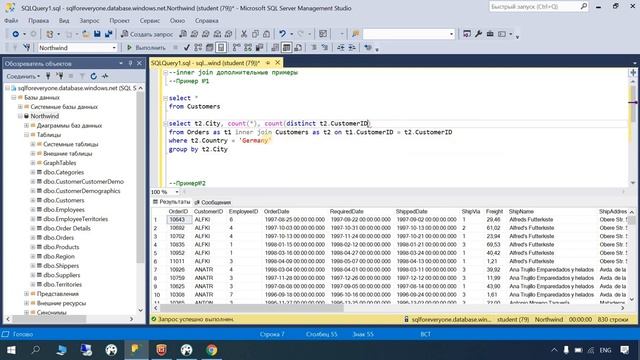Click the Connect plug icon in Object Explorer
Viewport: 640px width, 360px height.
tap(48, 76)
